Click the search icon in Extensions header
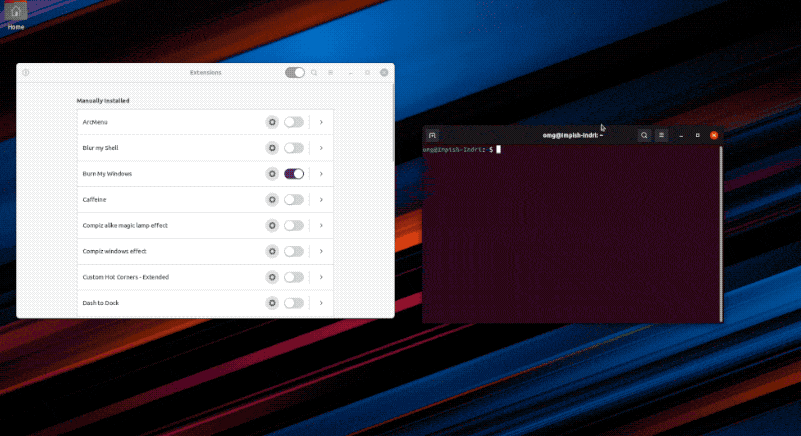 314,73
